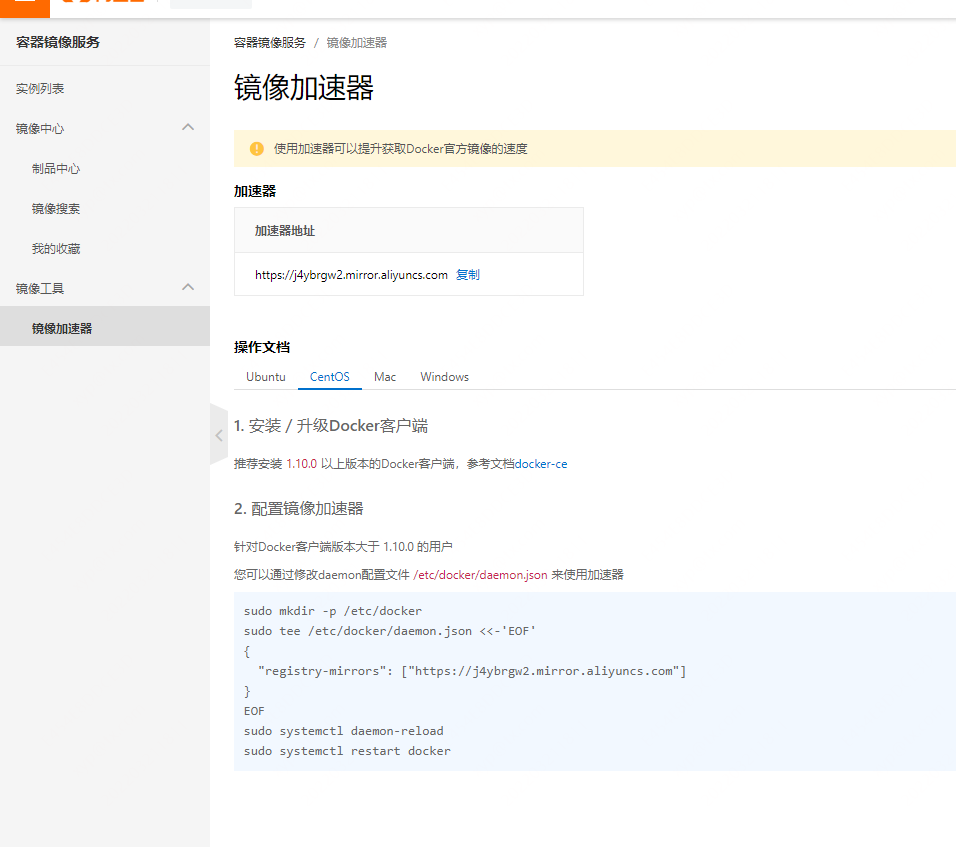
Task: Click the 1.10.0 version number in red
Action: point(302,464)
